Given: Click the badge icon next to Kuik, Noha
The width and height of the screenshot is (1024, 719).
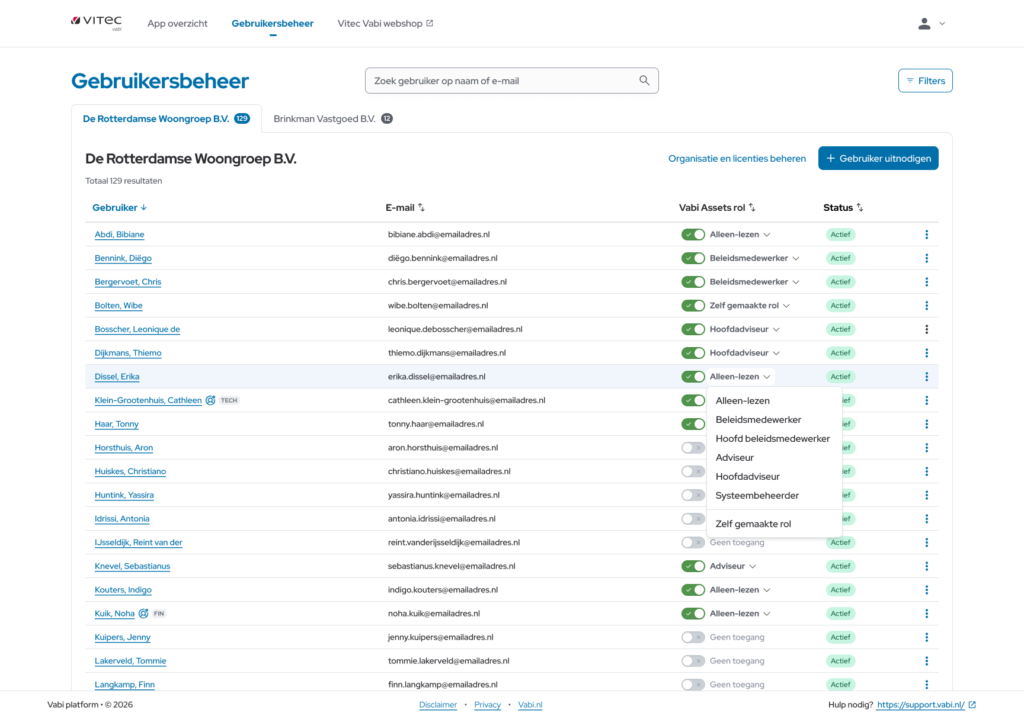Looking at the screenshot, I should [x=143, y=614].
